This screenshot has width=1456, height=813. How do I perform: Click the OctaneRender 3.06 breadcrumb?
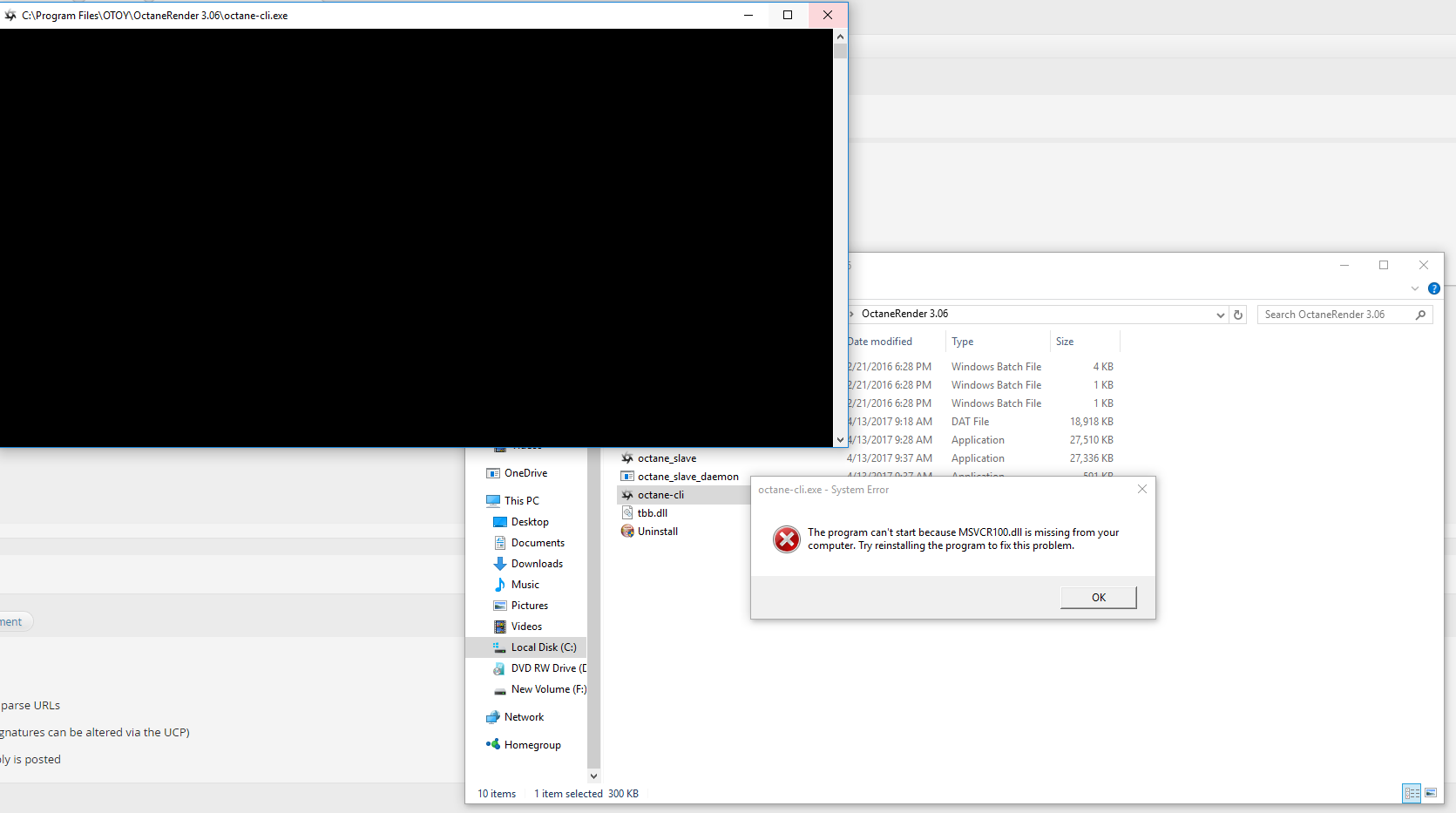click(904, 314)
